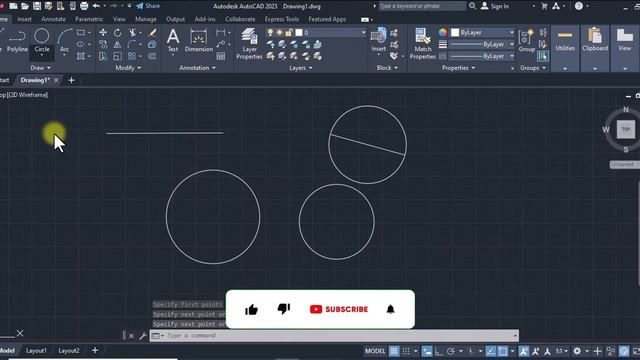Click the Trim tool icon
This screenshot has height=360, width=640.
point(132,33)
